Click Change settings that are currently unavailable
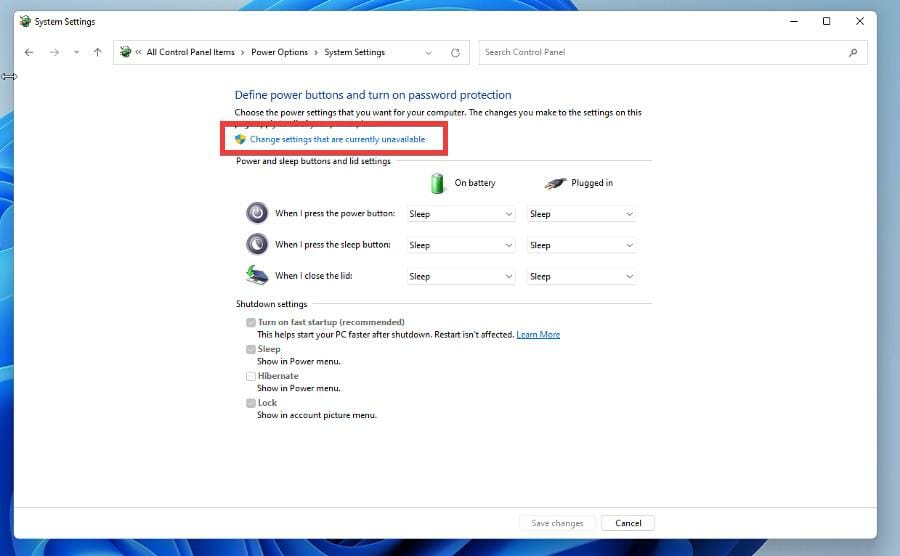Screen dimensions: 900x556 [x=338, y=139]
